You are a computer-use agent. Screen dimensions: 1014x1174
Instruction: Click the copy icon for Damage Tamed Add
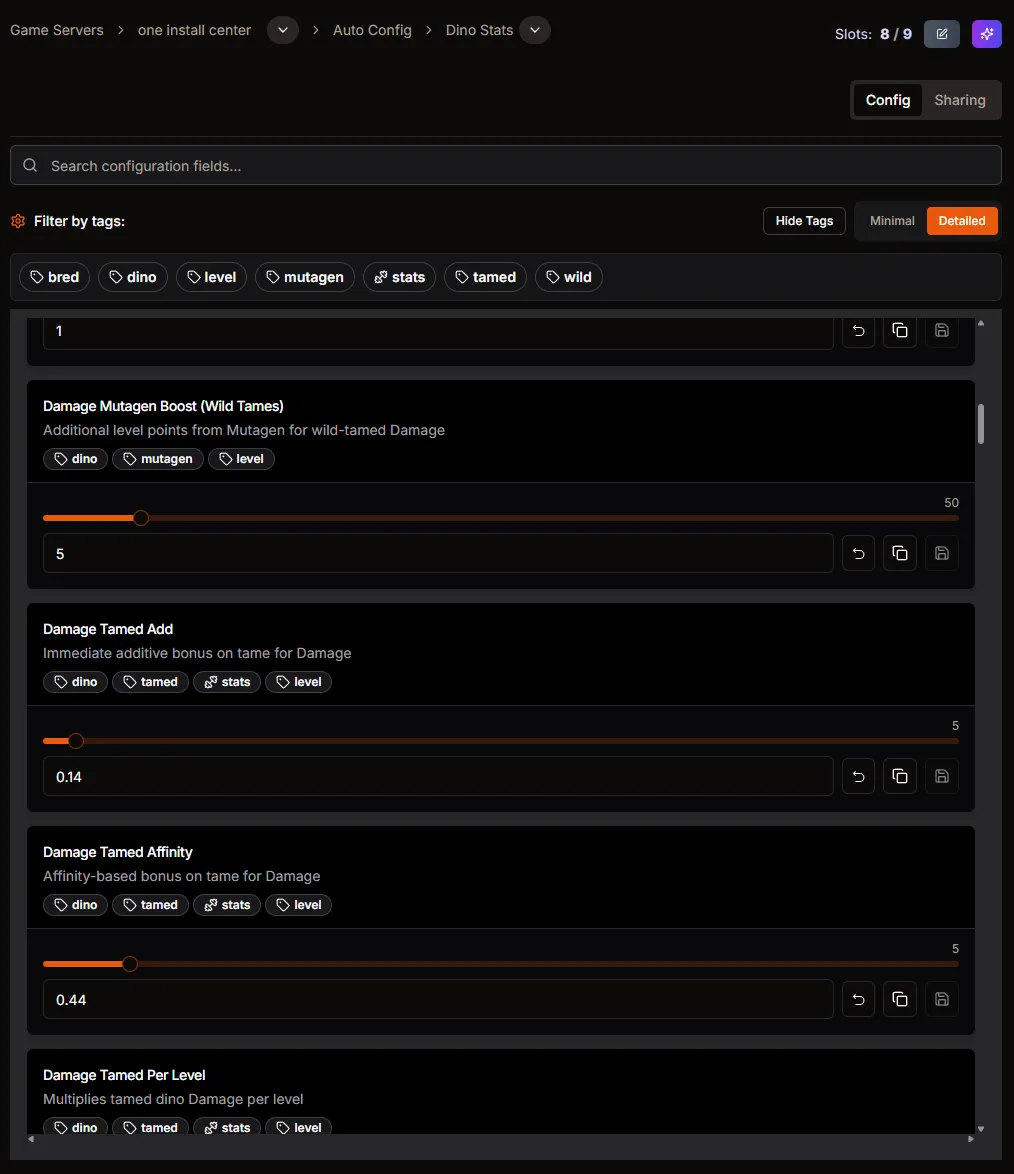tap(899, 776)
